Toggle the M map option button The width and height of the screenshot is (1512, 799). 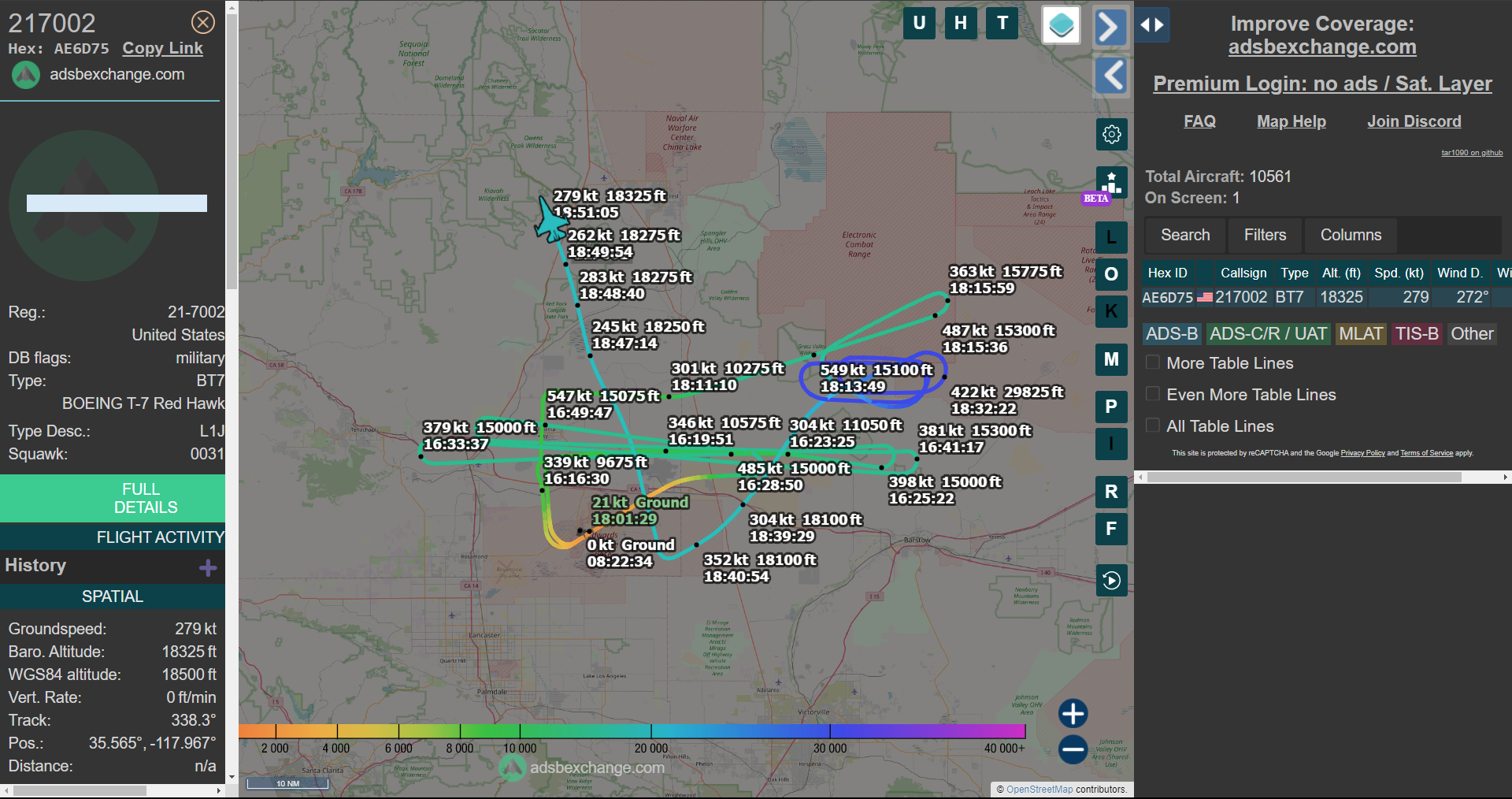(x=1111, y=359)
